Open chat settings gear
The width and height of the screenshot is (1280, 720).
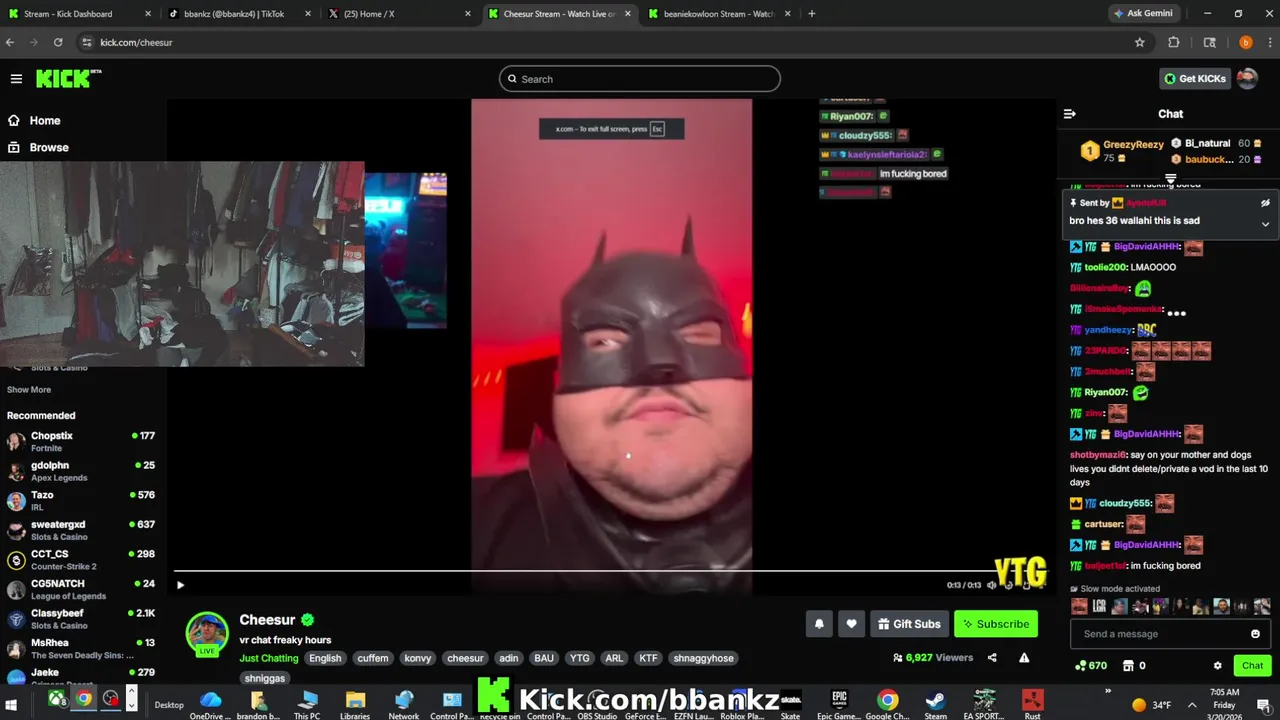(x=1217, y=666)
